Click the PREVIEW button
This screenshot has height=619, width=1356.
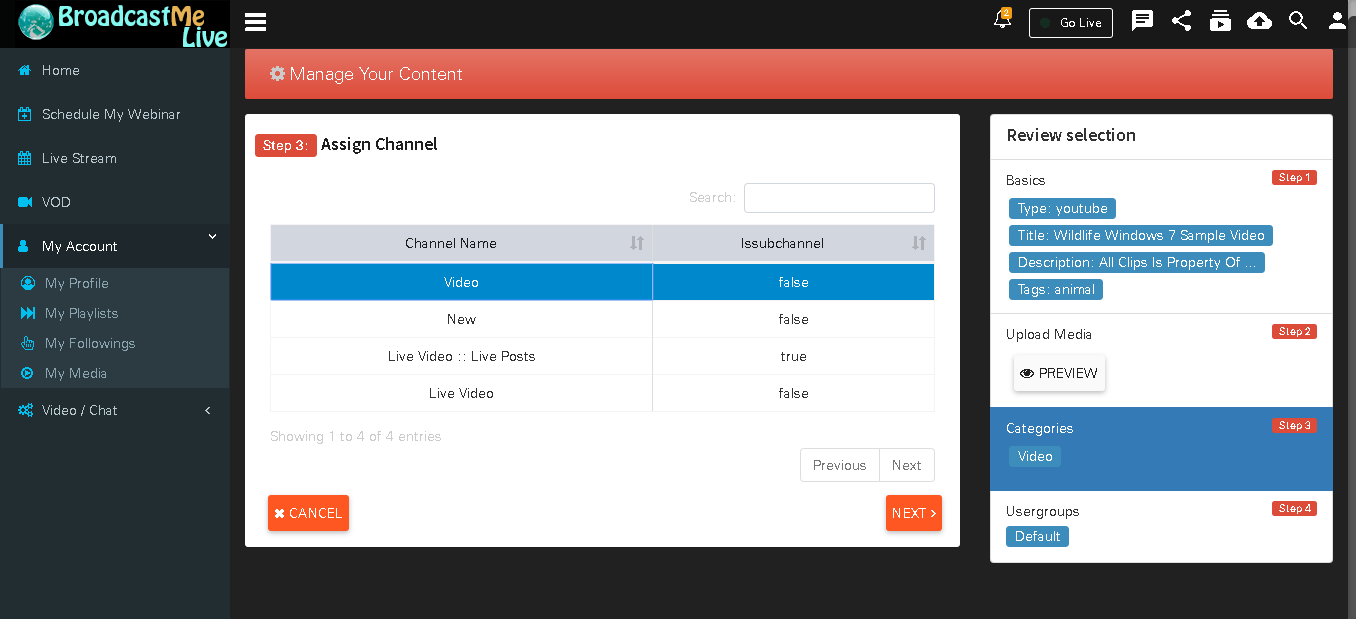pos(1059,373)
